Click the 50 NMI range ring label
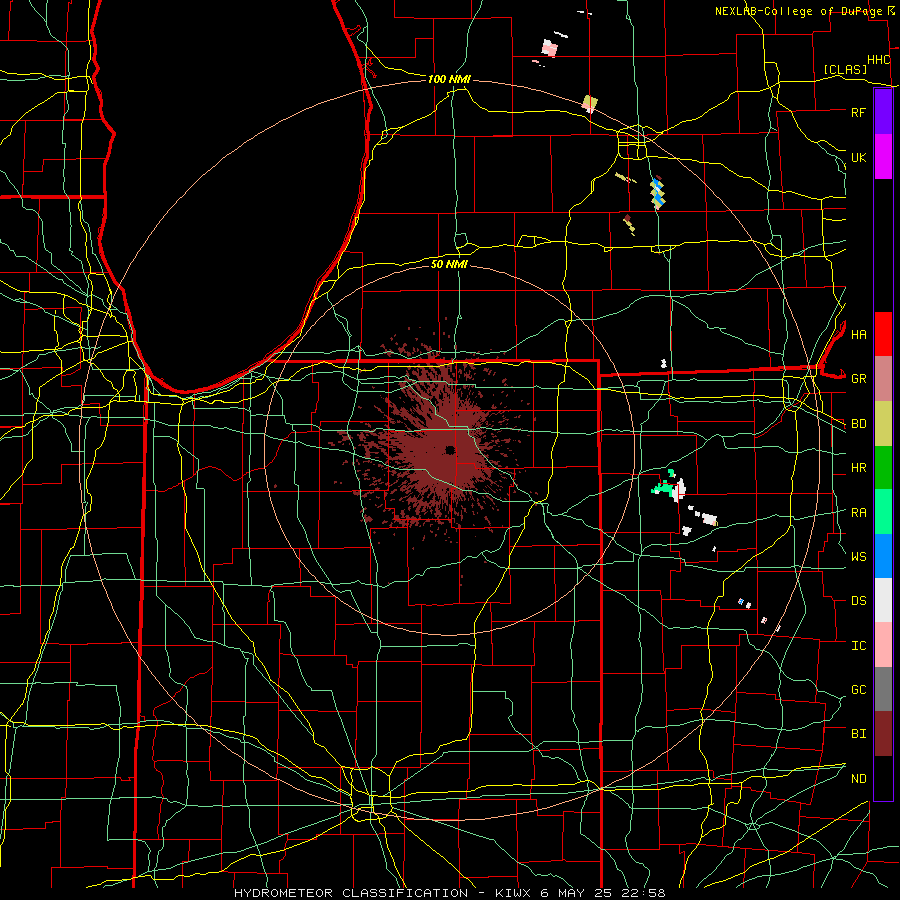Image resolution: width=900 pixels, height=900 pixels. click(x=449, y=265)
